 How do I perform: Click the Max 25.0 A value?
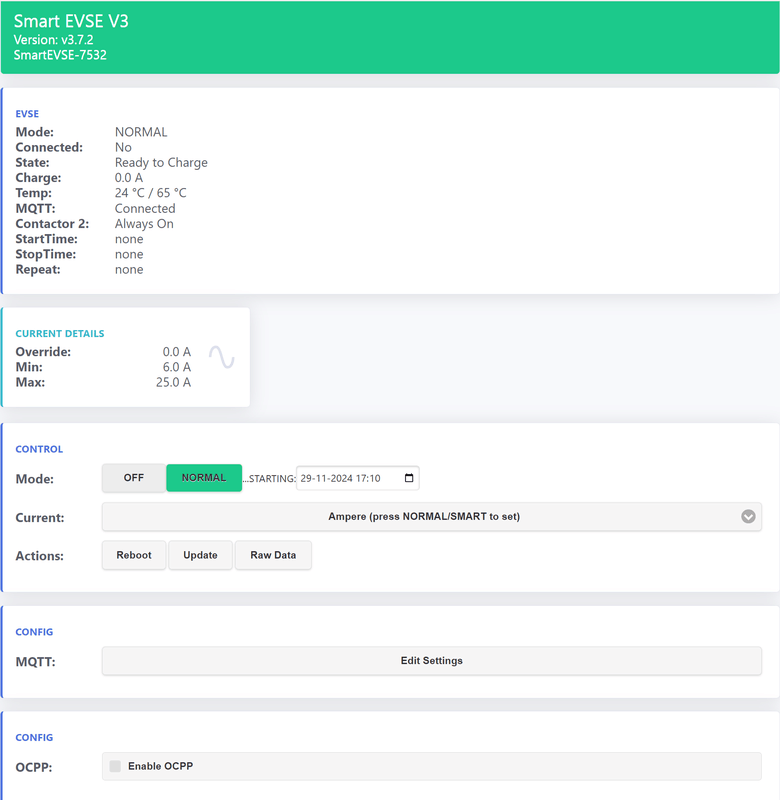[173, 383]
